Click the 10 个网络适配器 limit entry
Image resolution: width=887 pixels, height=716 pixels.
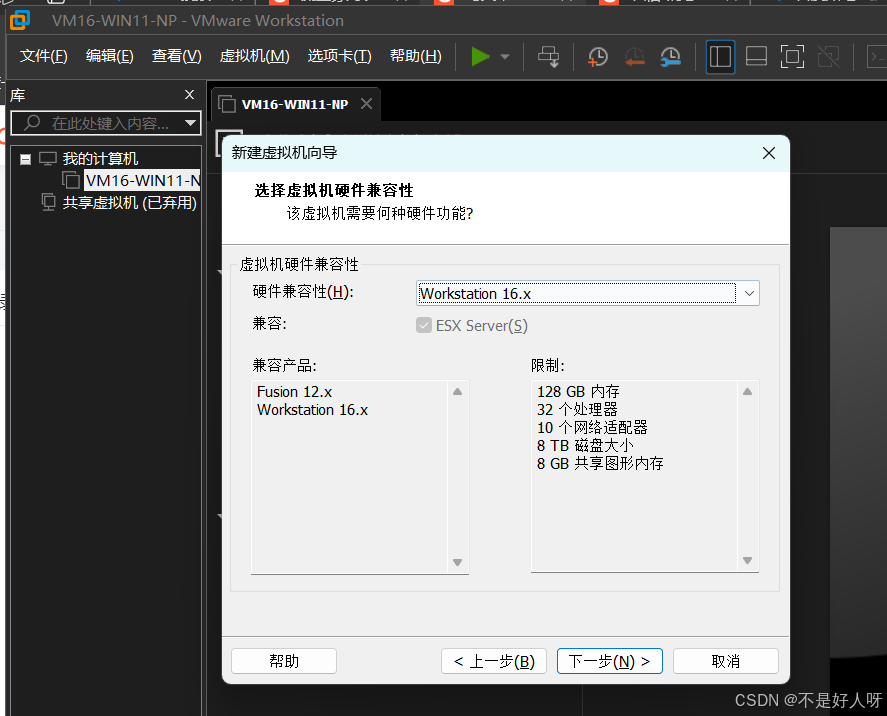pyautogui.click(x=592, y=428)
